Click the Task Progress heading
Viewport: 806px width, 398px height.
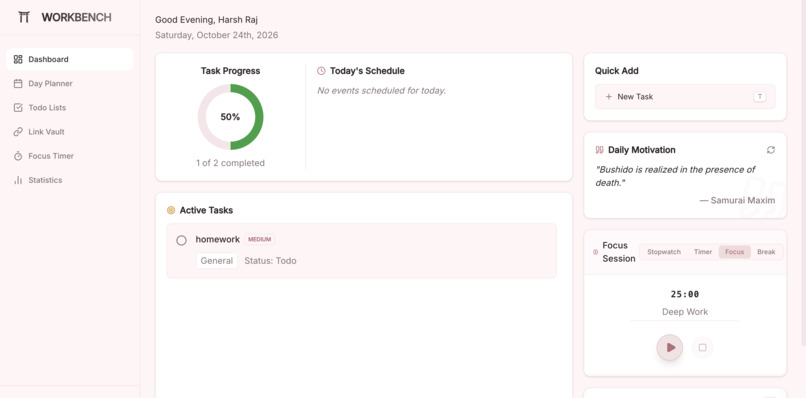click(230, 71)
